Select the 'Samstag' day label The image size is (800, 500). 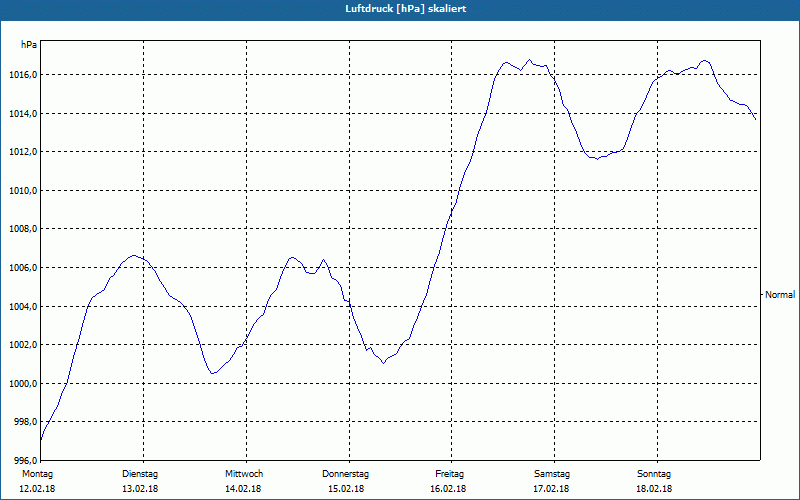pyautogui.click(x=552, y=474)
